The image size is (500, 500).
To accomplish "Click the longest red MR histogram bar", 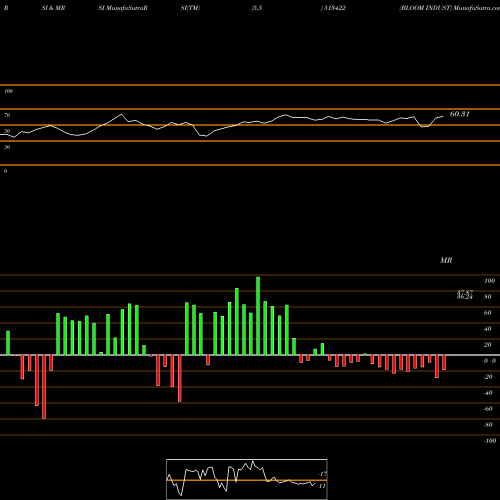I will [x=44, y=387].
